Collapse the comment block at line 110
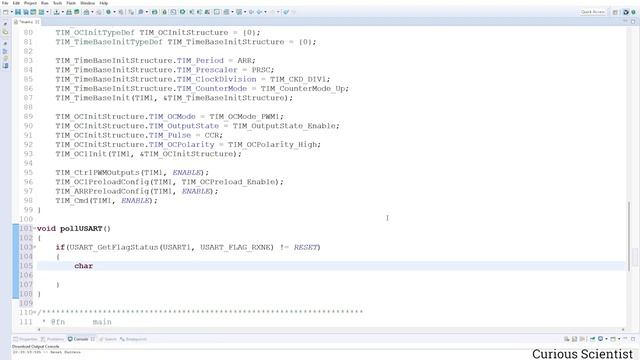640x360 pixels. tap(34, 313)
